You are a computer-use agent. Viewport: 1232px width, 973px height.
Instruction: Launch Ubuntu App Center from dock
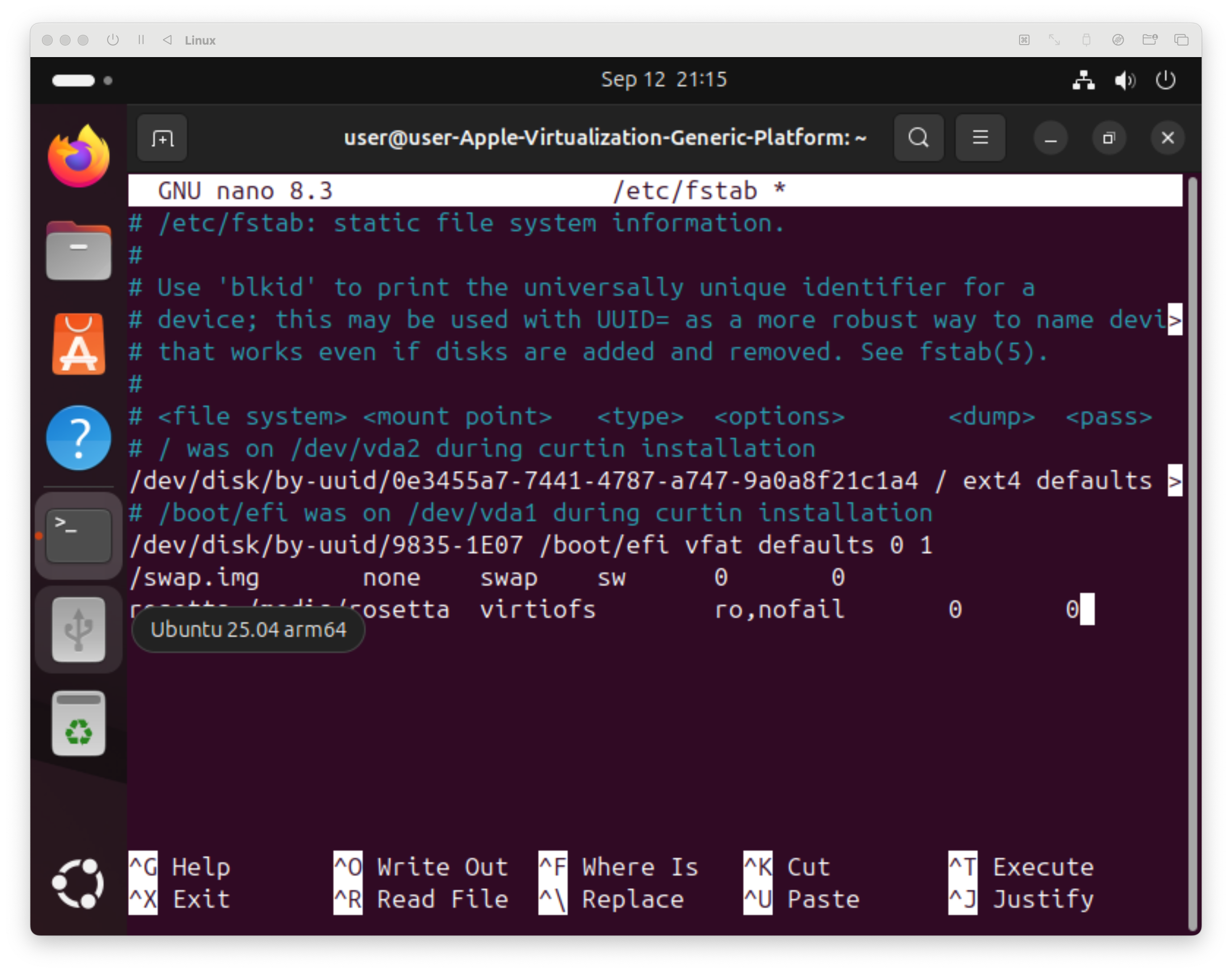[x=79, y=345]
